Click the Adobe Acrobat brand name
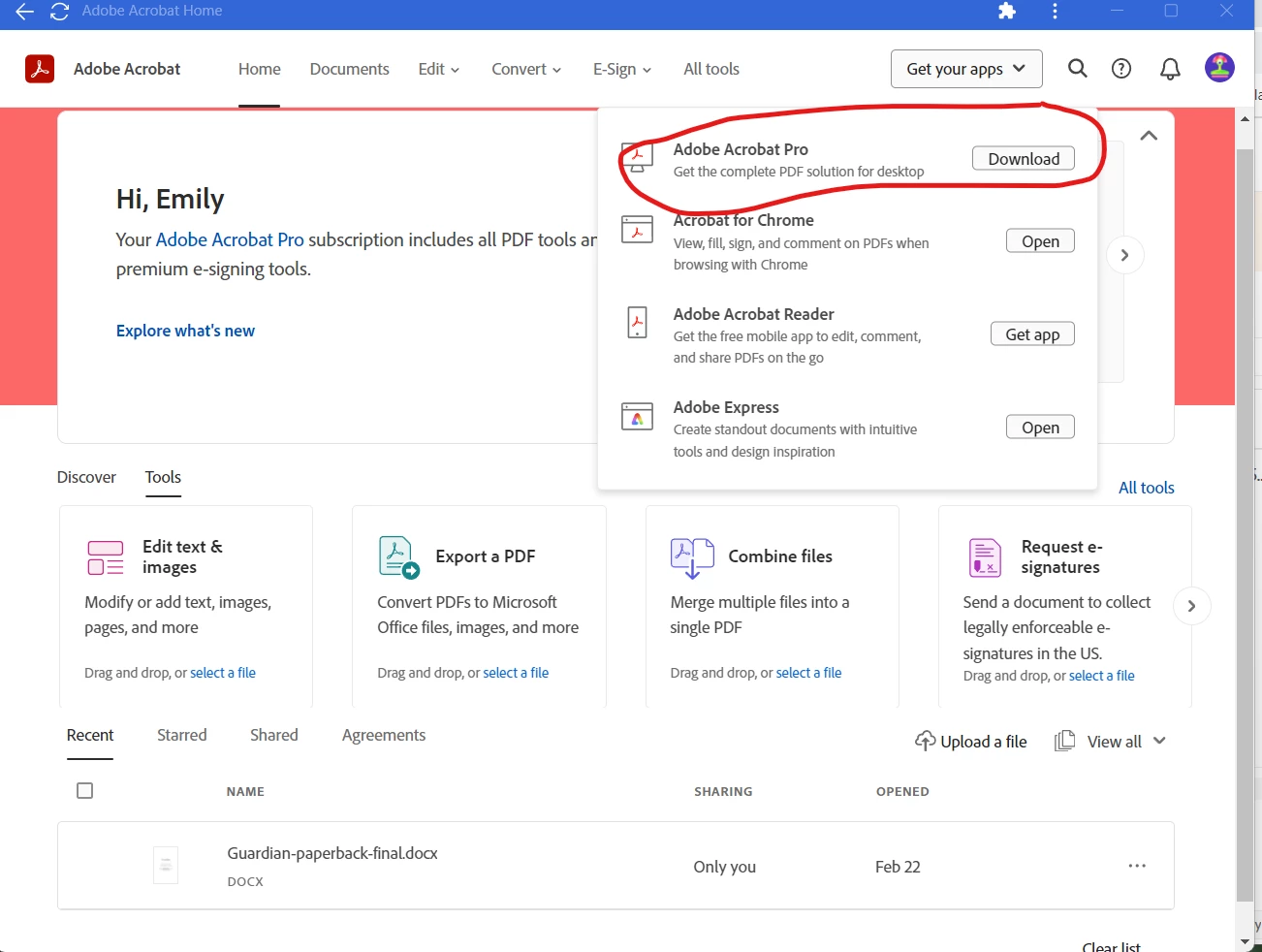Image resolution: width=1262 pixels, height=952 pixels. point(127,69)
